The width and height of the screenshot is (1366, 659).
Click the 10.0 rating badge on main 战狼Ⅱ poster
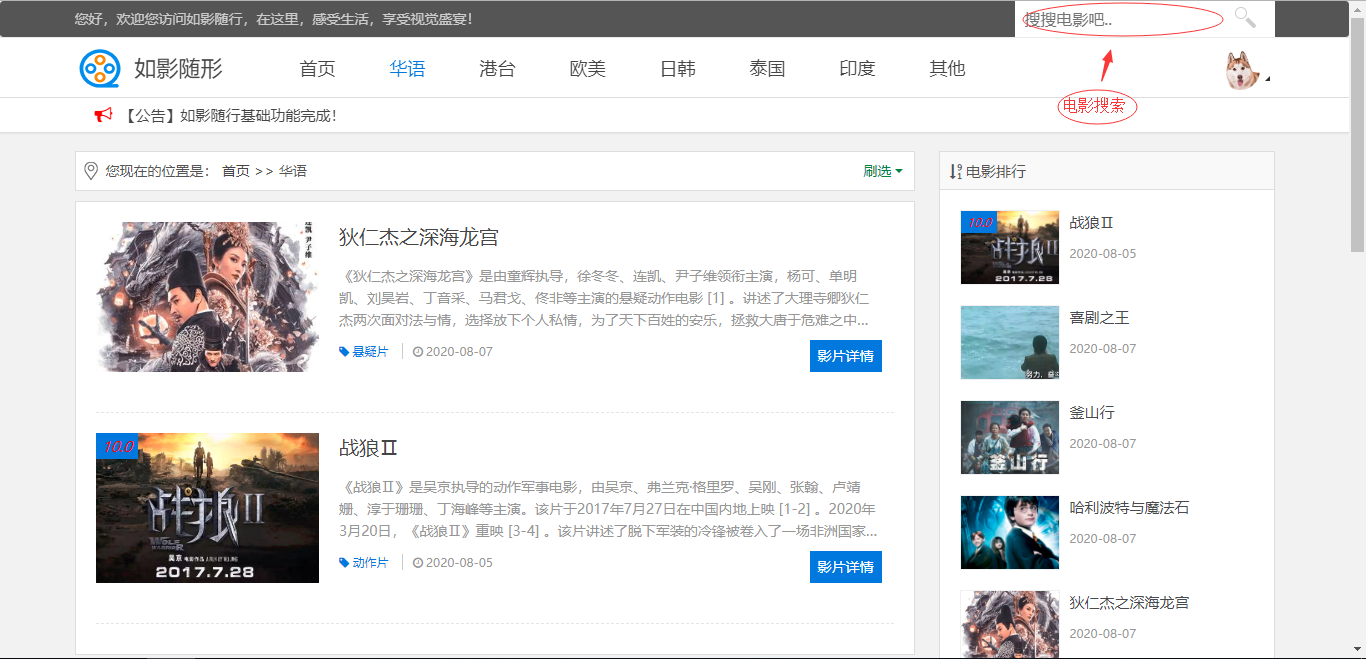pyautogui.click(x=117, y=446)
